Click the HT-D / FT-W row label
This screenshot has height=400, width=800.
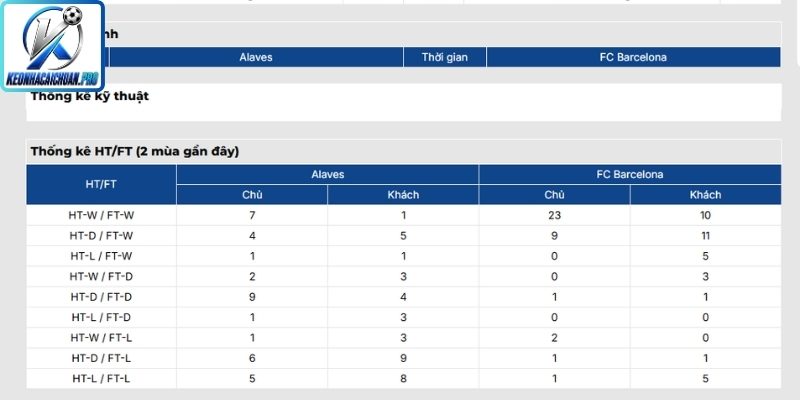coord(101,236)
